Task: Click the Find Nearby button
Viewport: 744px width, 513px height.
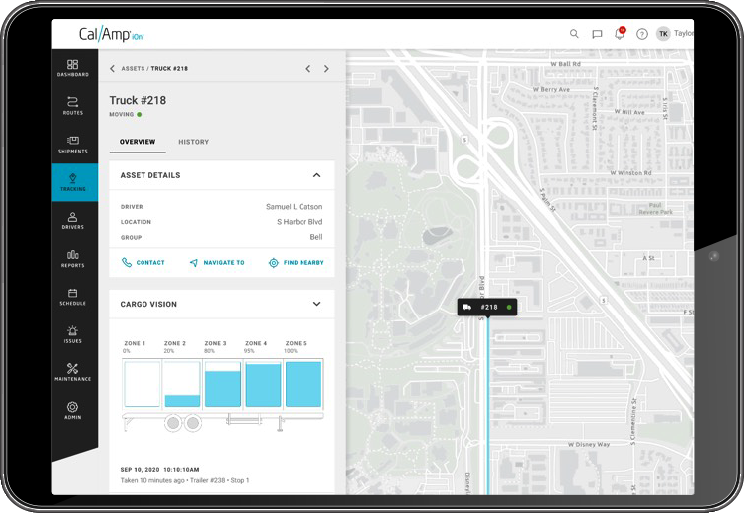Action: click(x=296, y=262)
